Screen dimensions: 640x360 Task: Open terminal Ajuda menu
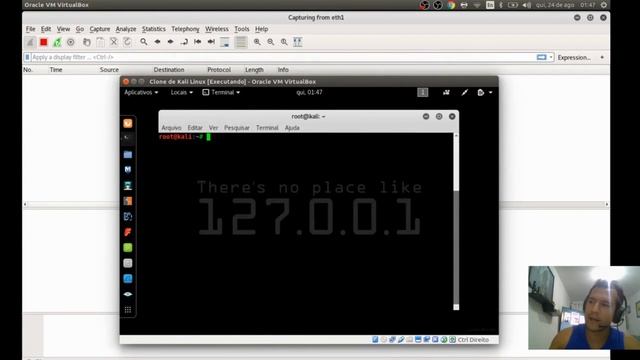[x=292, y=128]
